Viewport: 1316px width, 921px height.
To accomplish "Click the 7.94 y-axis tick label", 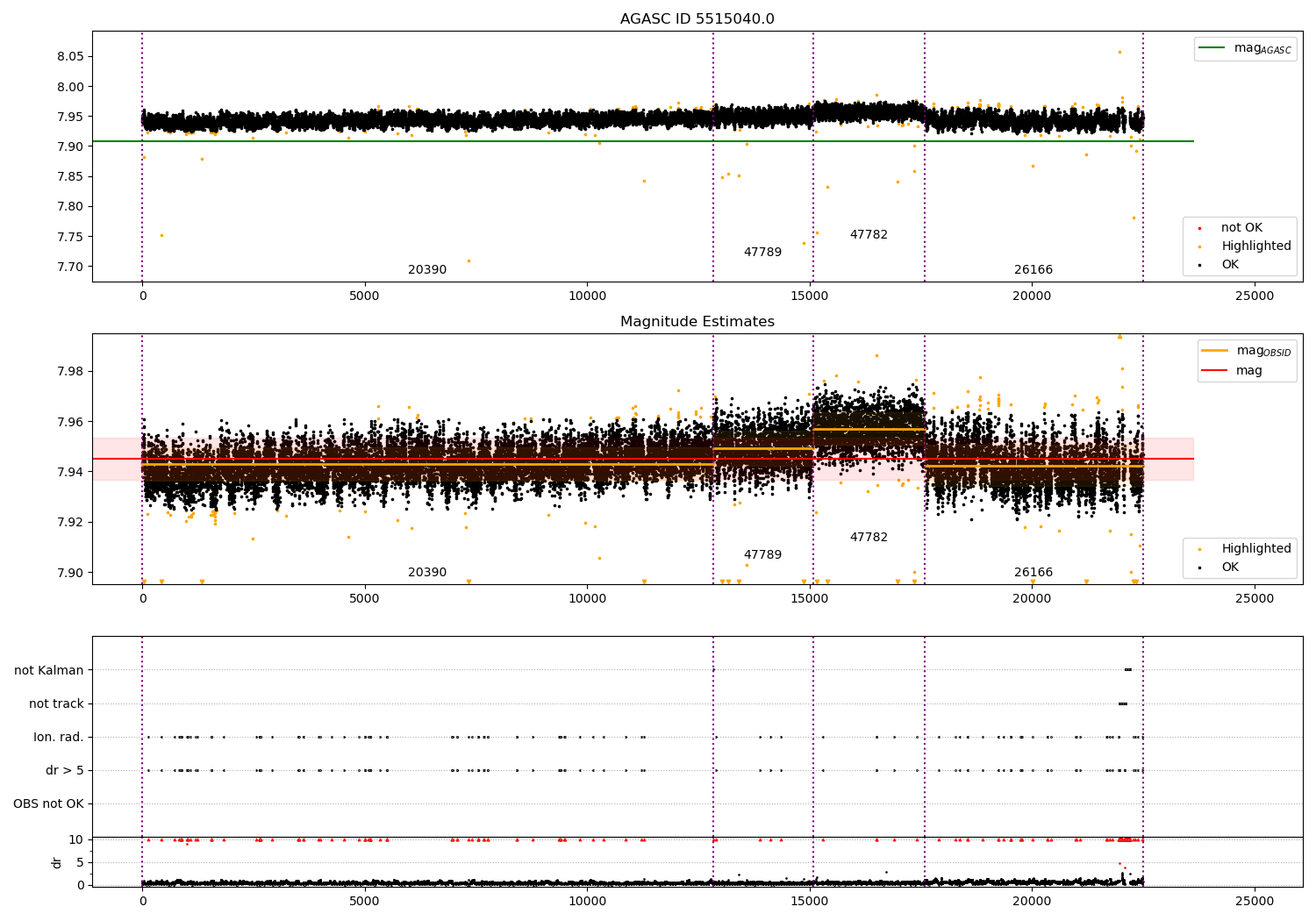I will (69, 472).
